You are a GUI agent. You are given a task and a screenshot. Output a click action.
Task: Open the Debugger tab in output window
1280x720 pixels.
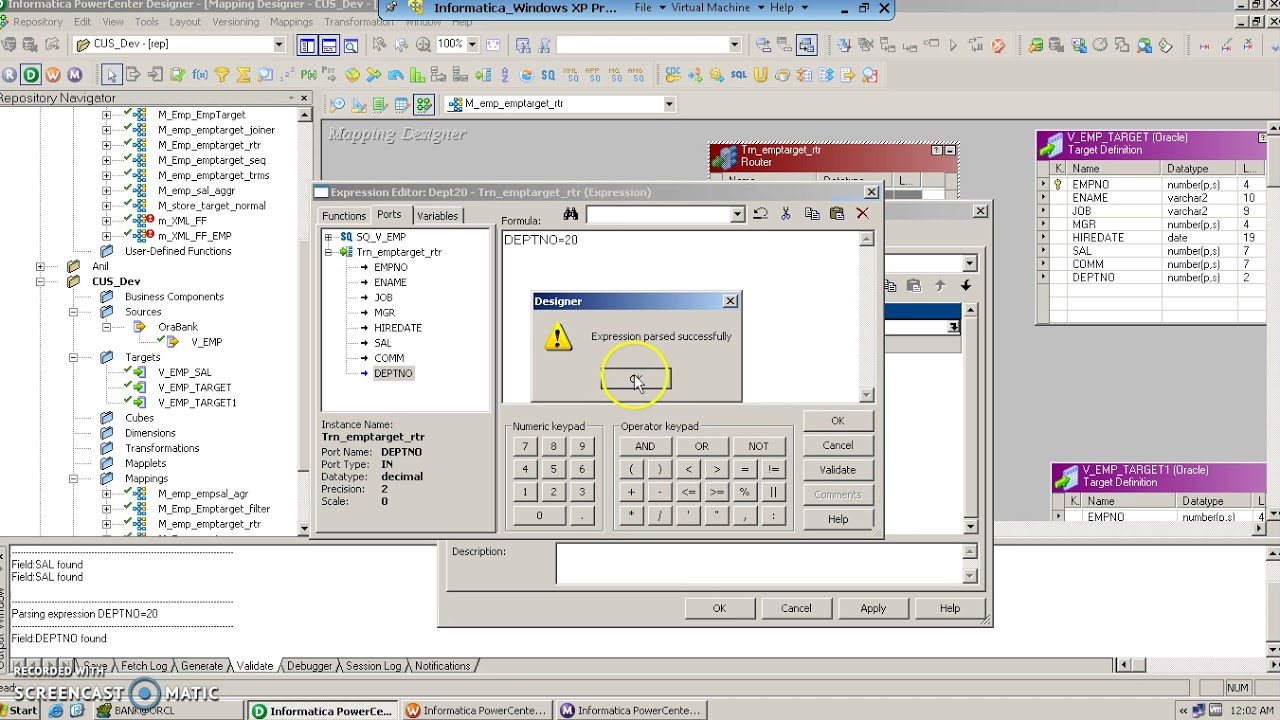point(309,666)
